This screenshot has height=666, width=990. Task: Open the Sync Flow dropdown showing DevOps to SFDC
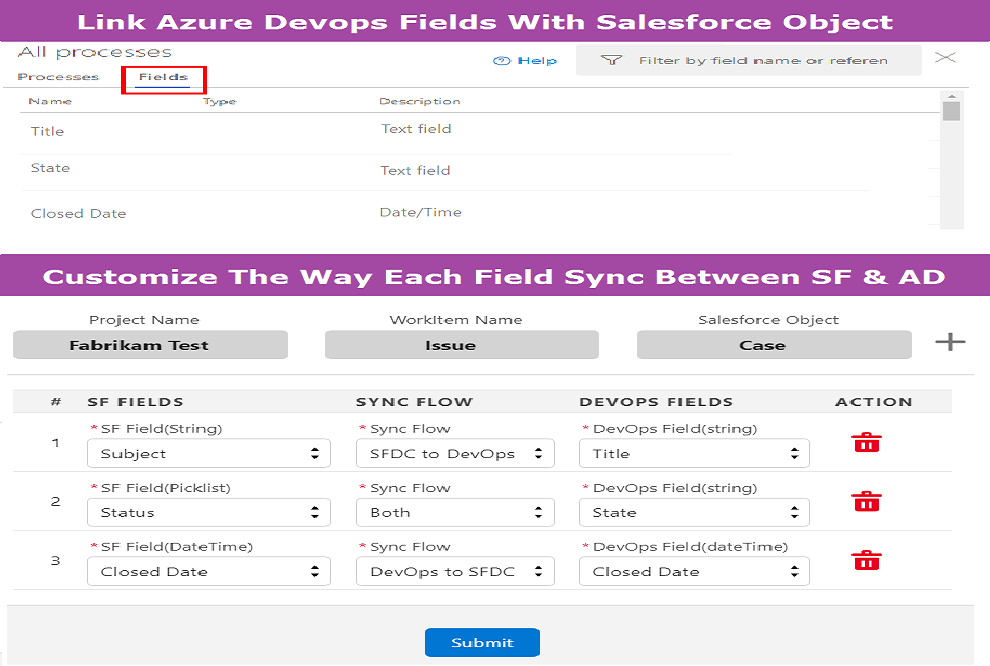[455, 571]
